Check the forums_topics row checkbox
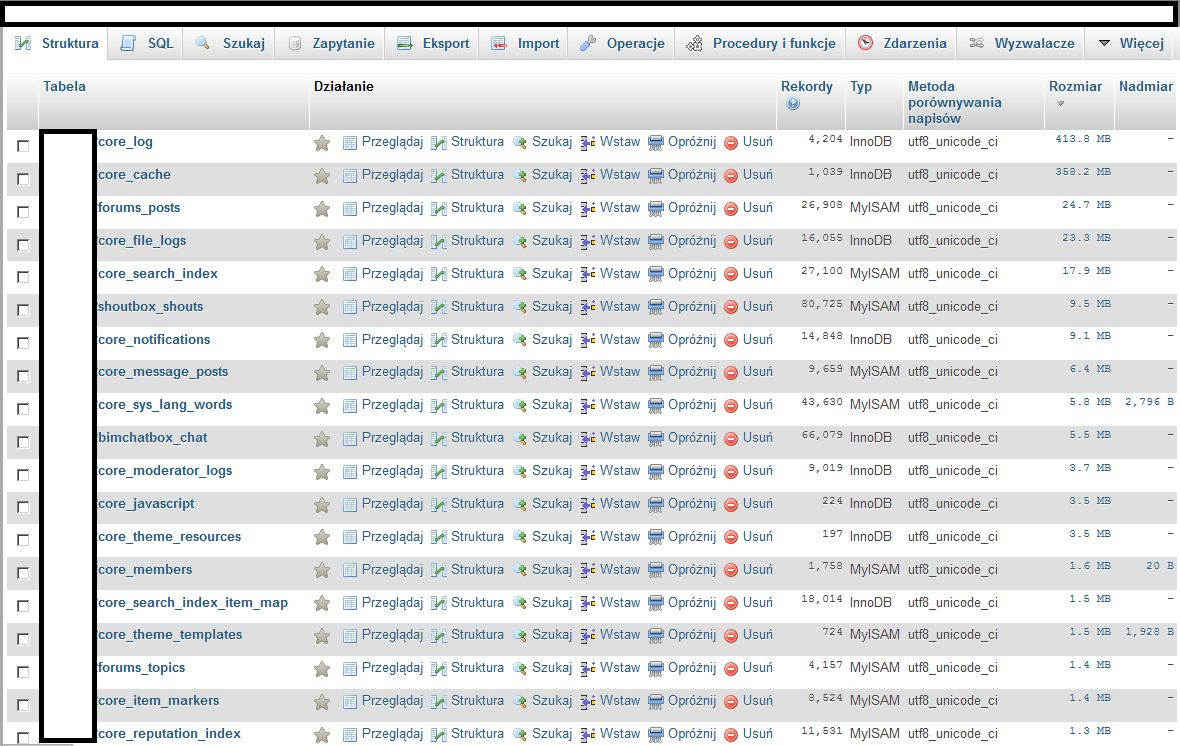 [x=23, y=672]
